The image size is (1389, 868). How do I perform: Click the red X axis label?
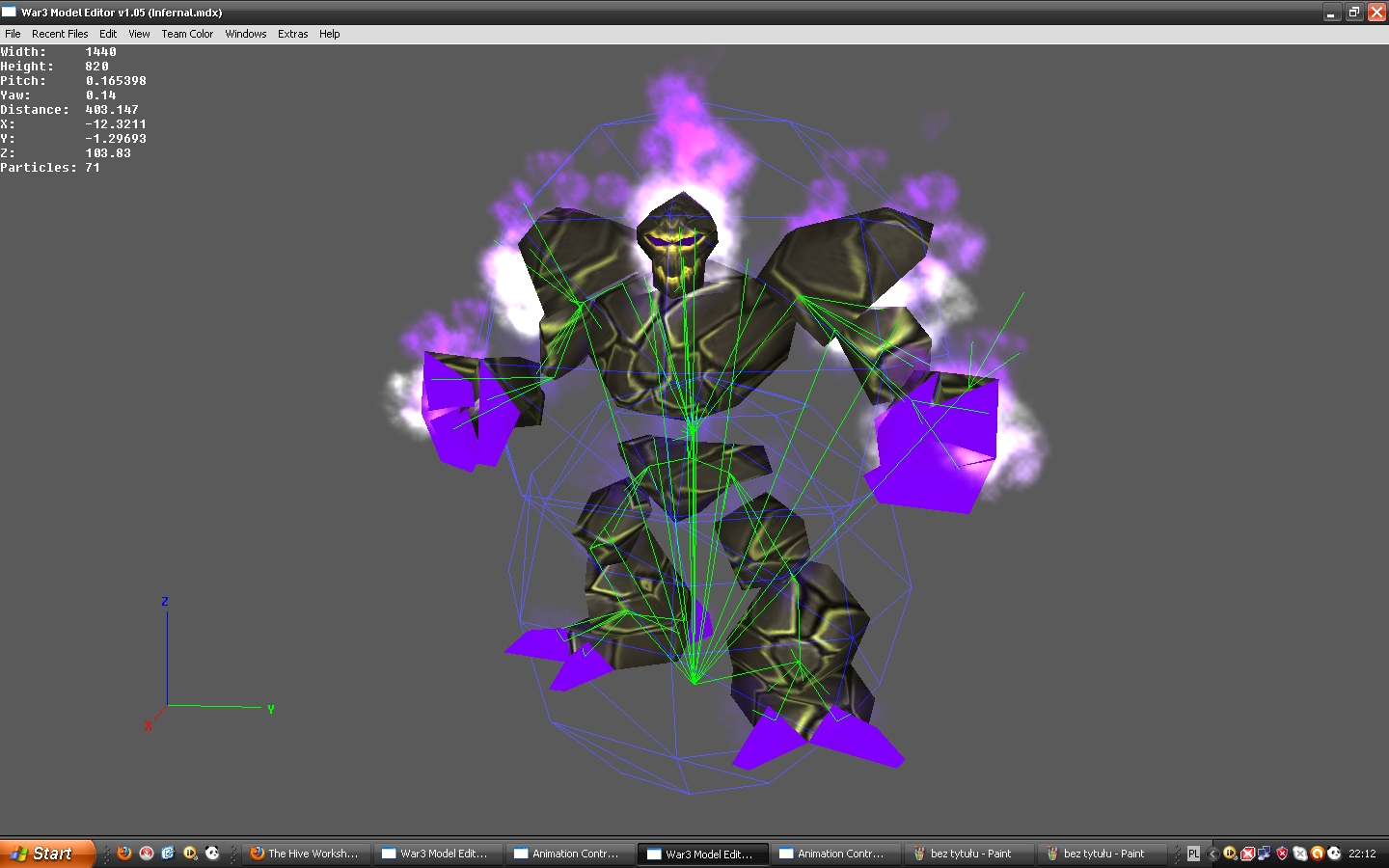pyautogui.click(x=149, y=725)
